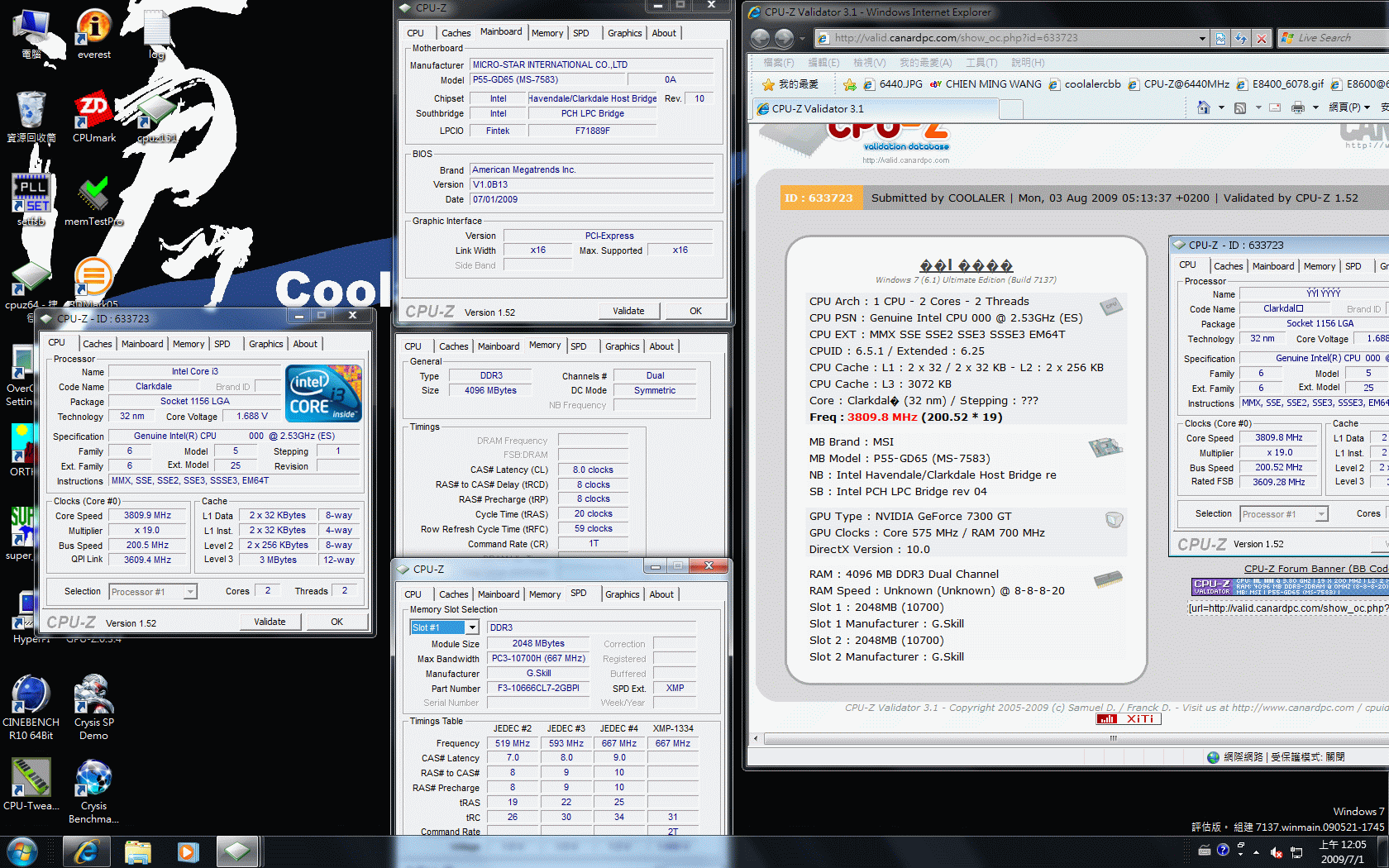Click the new empty IE tab button
The width and height of the screenshot is (1389, 868).
point(1011,109)
